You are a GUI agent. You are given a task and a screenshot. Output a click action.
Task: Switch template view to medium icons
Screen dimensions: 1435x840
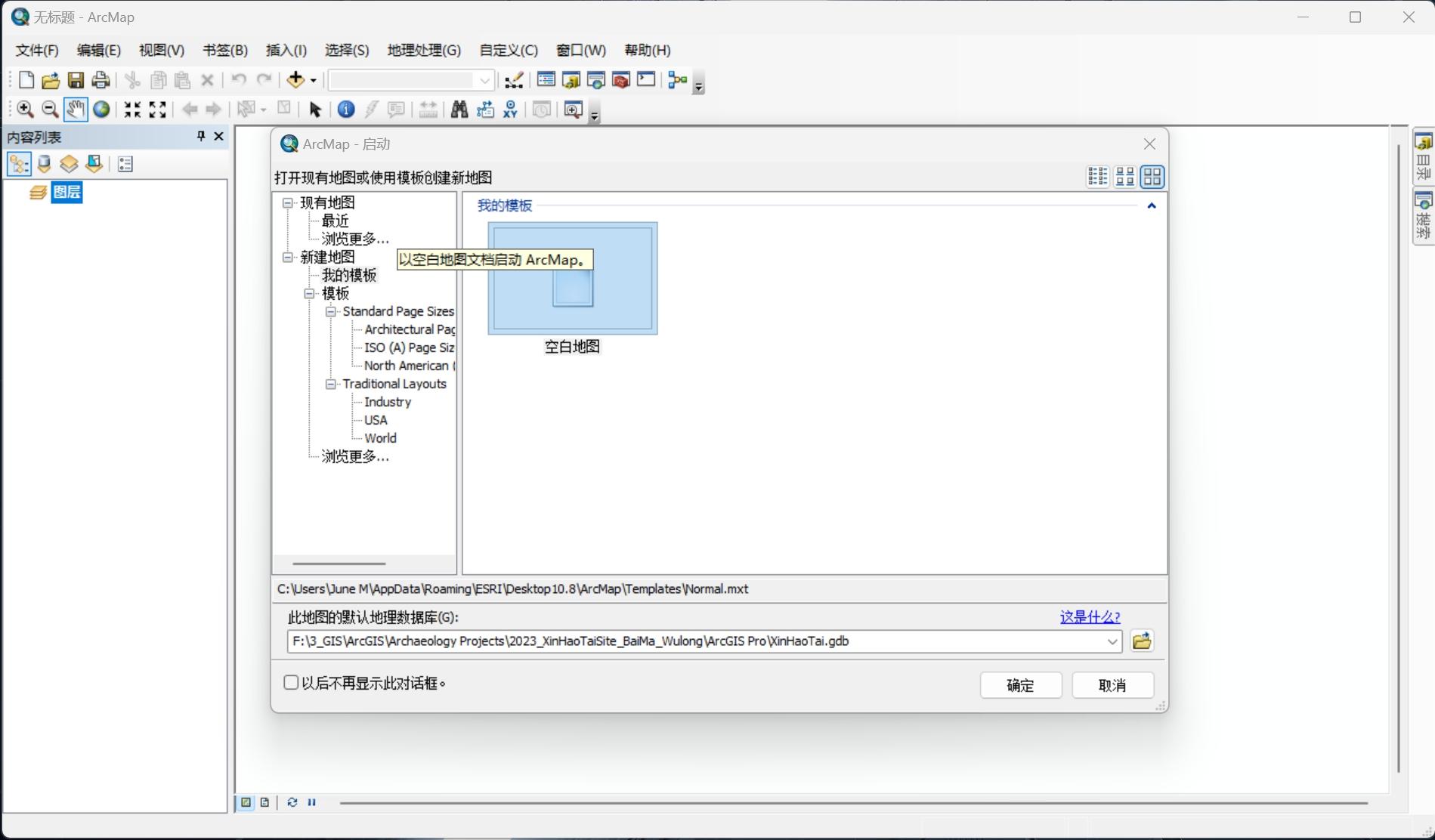1124,177
